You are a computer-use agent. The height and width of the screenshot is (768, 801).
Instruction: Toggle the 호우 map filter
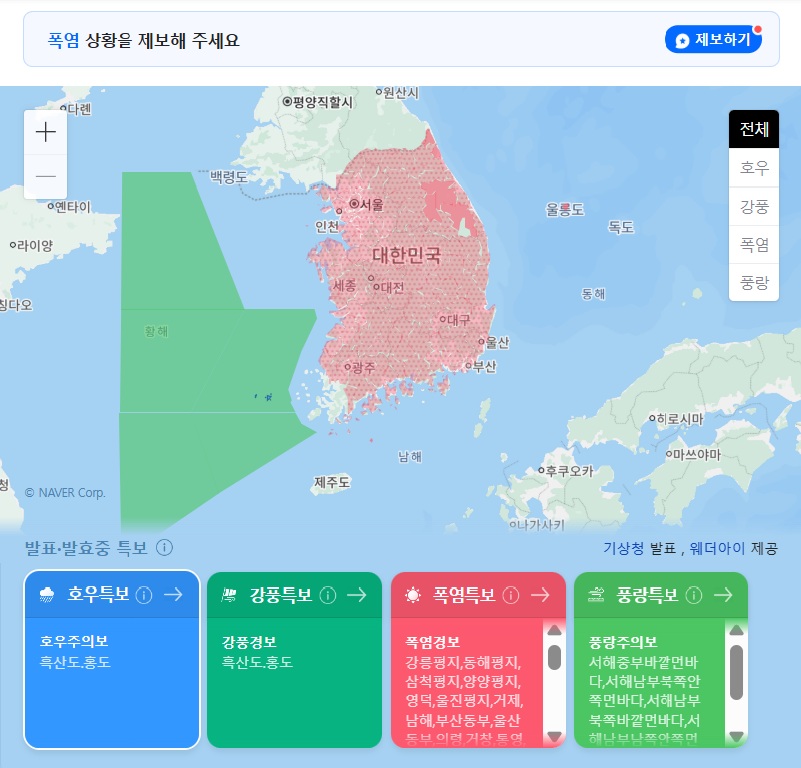tap(754, 167)
